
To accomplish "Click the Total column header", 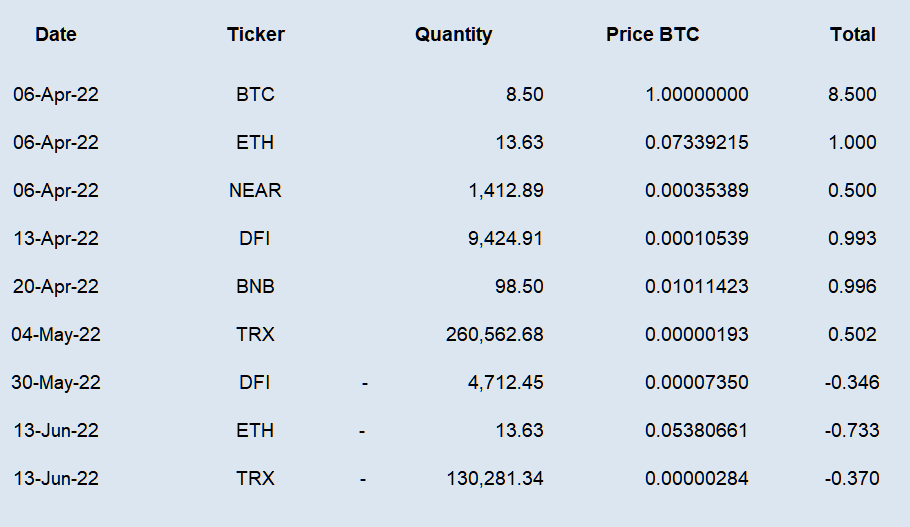I will pyautogui.click(x=853, y=34).
